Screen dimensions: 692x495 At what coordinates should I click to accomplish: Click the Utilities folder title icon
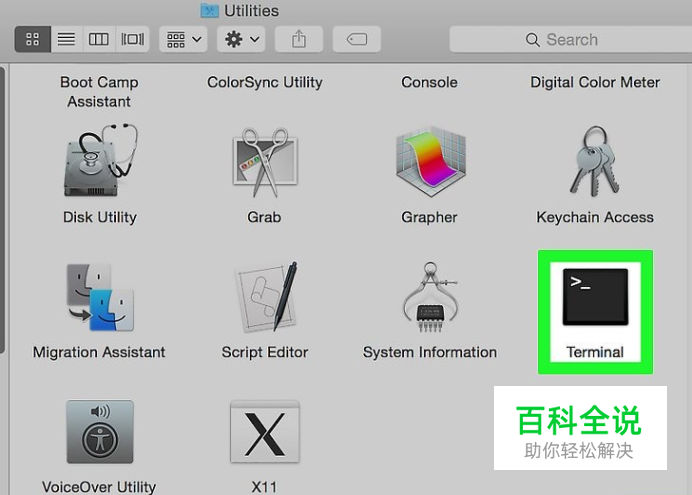click(210, 10)
